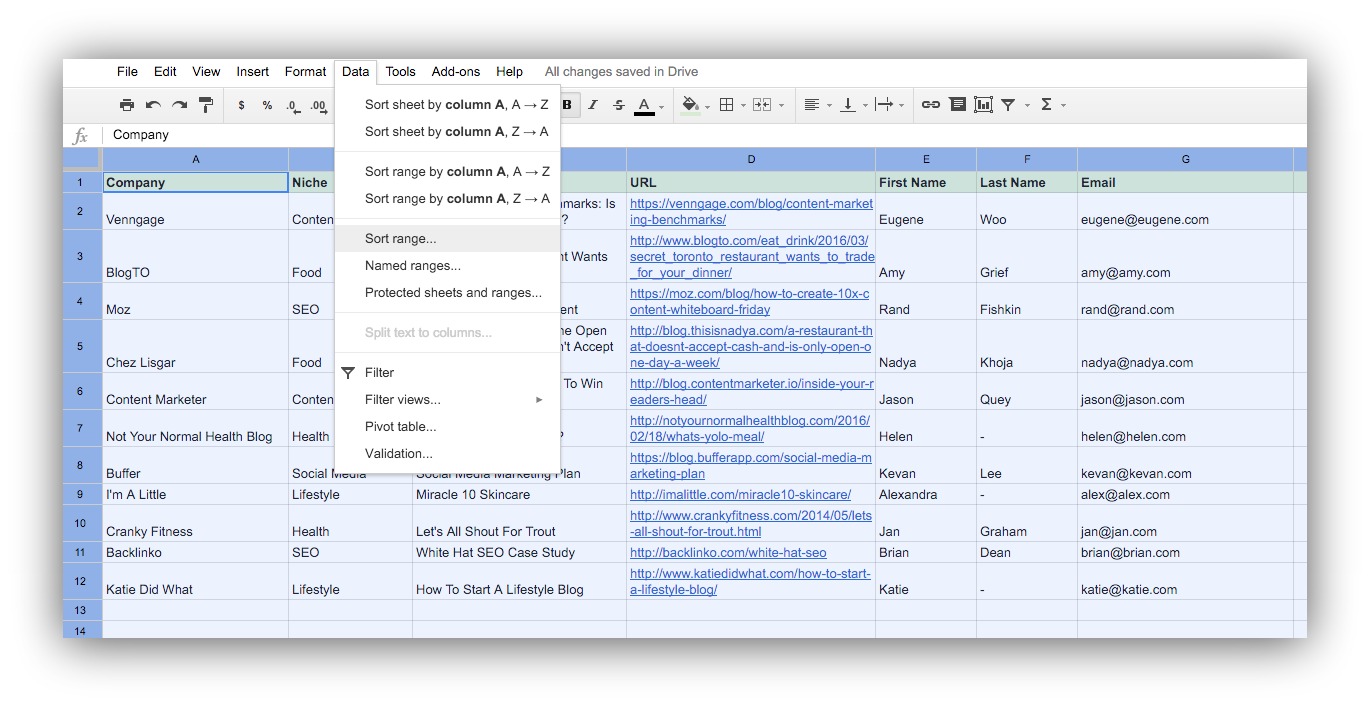Open the venngage.com content marketing link
Screen dimensions: 1370x705
(x=751, y=212)
